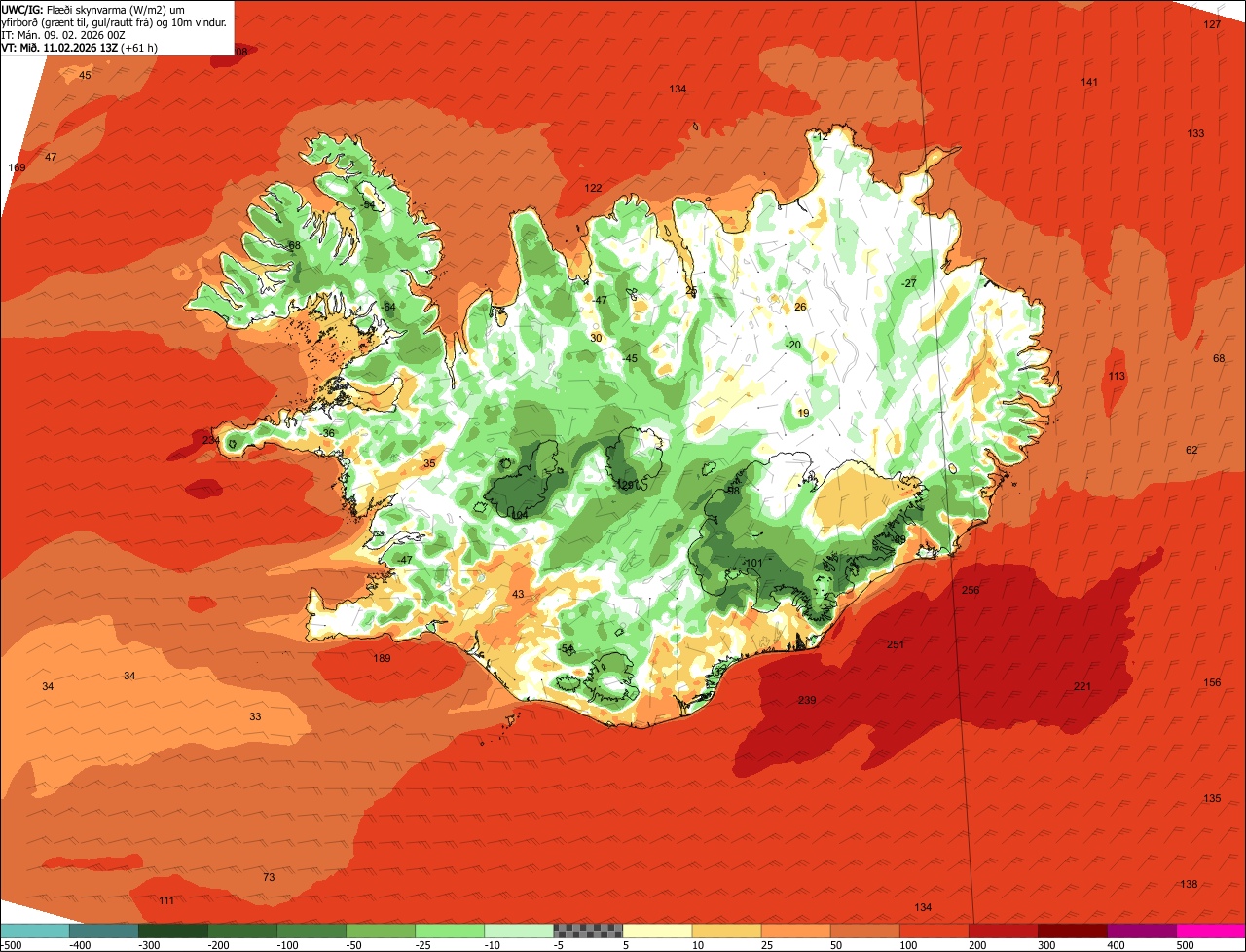This screenshot has height=952, width=1246.
Task: Click the pale yellow 5 to 10 legend swatch
Action: click(x=657, y=931)
